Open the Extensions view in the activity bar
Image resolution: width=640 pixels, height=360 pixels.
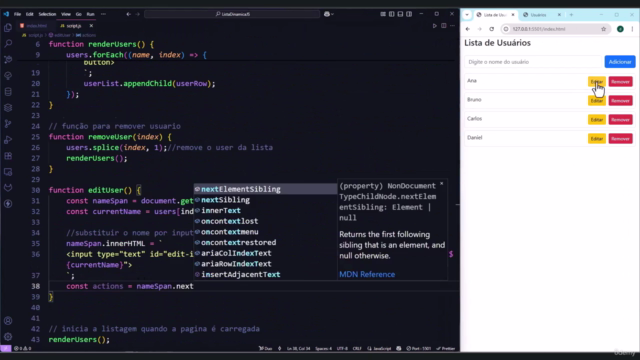coord(8,156)
